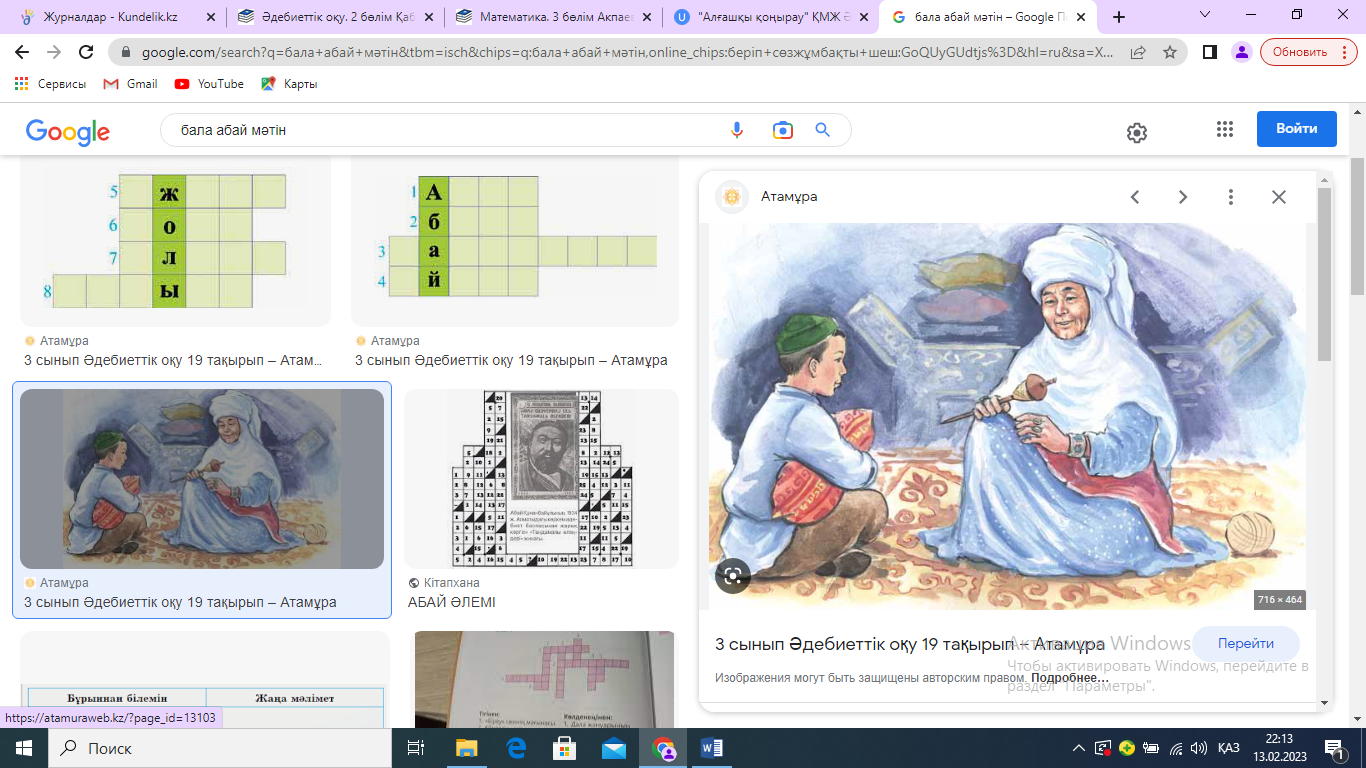Click the Перейти button
This screenshot has height=768, width=1366.
pyautogui.click(x=1246, y=644)
